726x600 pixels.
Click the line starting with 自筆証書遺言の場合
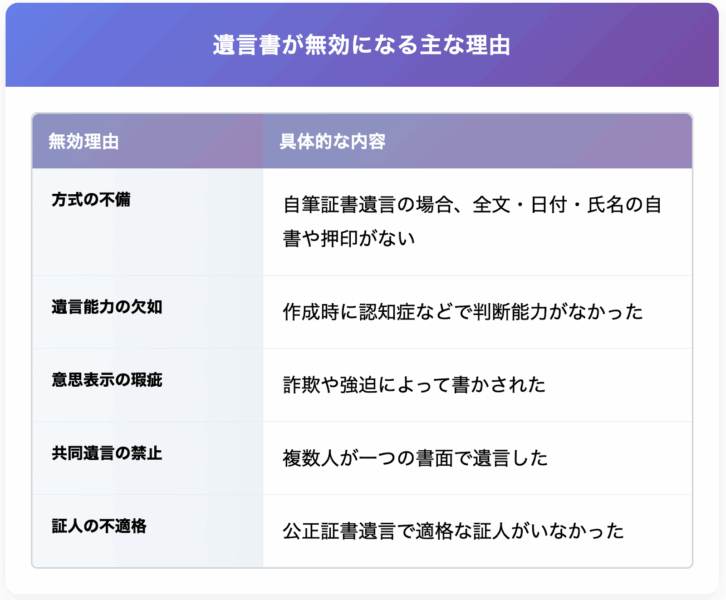click(472, 205)
